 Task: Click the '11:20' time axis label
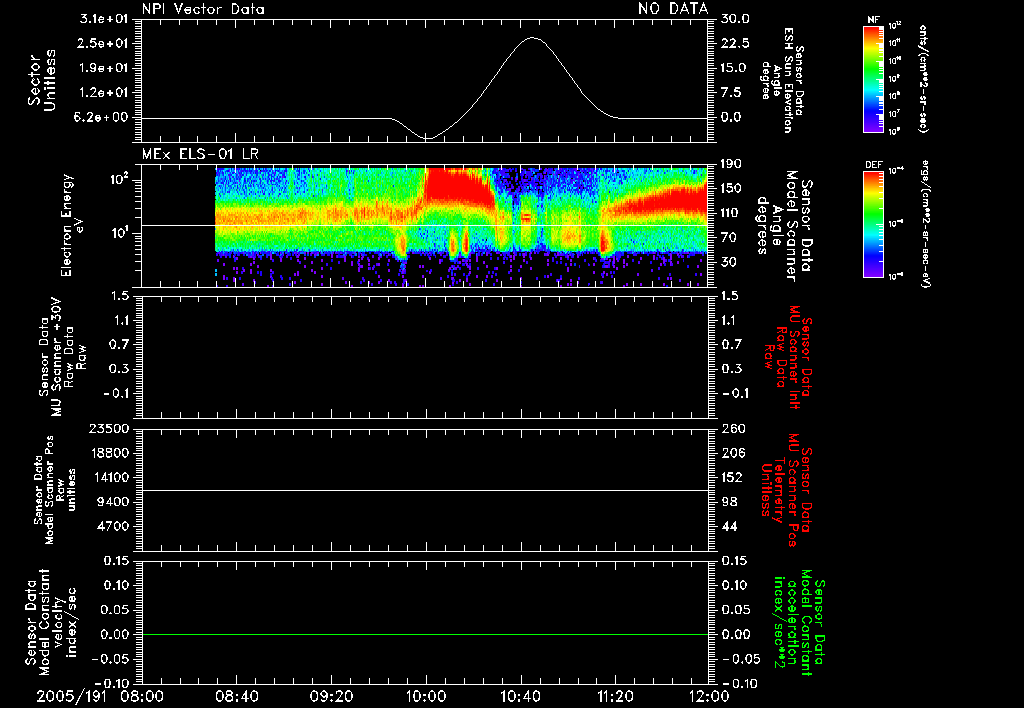coord(615,696)
